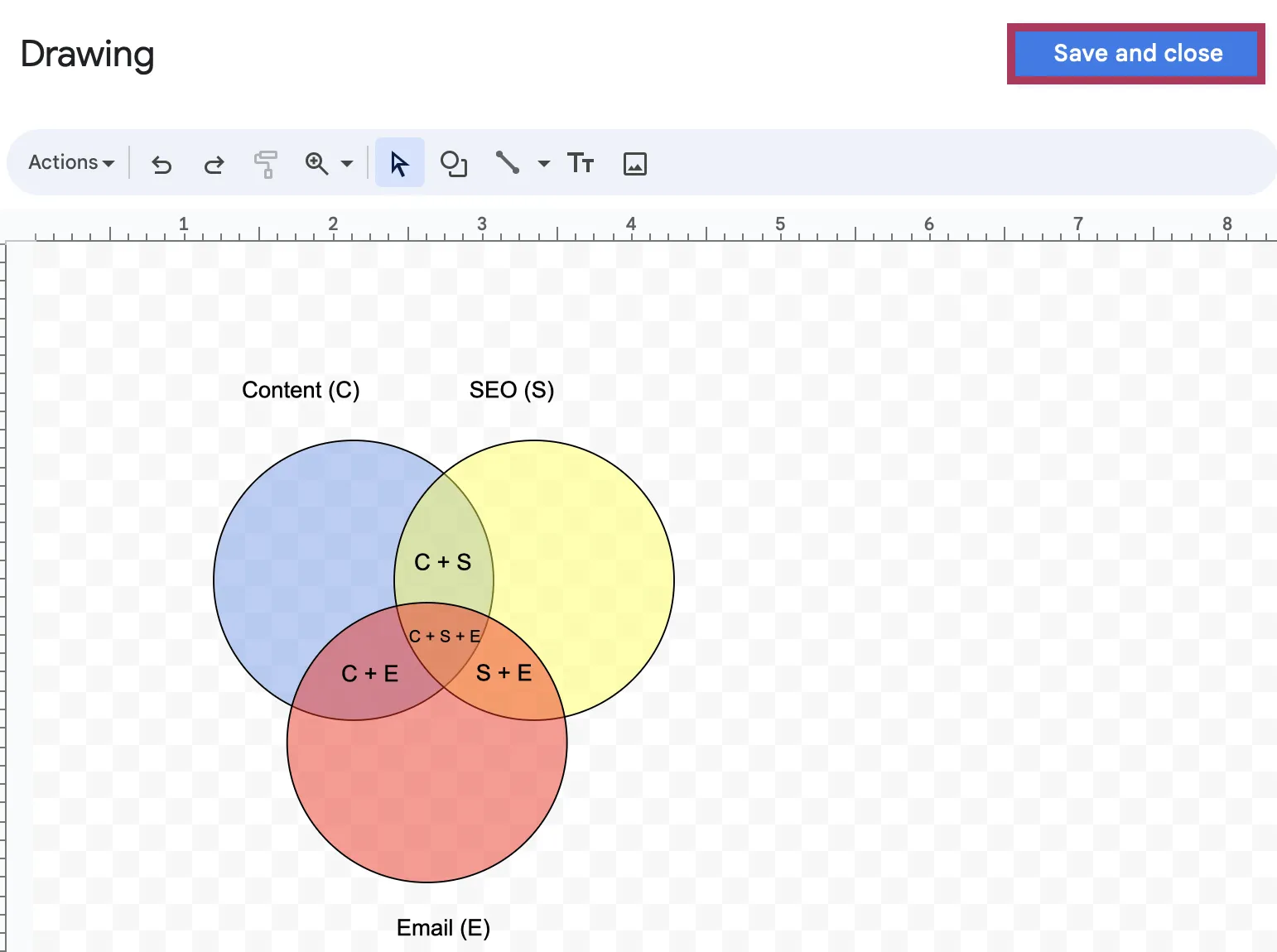1277x952 pixels.
Task: Click the Save and close button
Action: tap(1136, 54)
